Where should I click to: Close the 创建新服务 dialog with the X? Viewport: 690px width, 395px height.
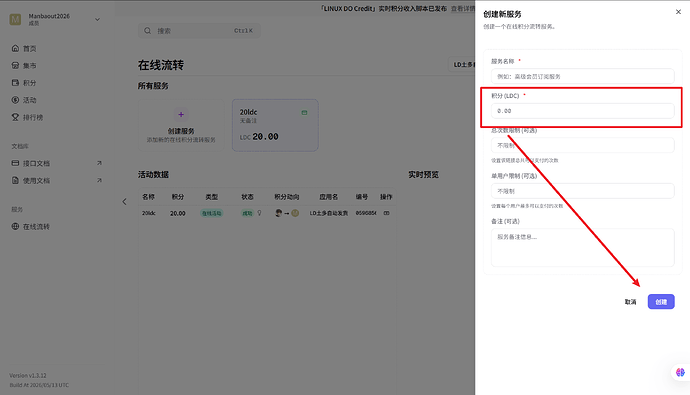pos(678,12)
